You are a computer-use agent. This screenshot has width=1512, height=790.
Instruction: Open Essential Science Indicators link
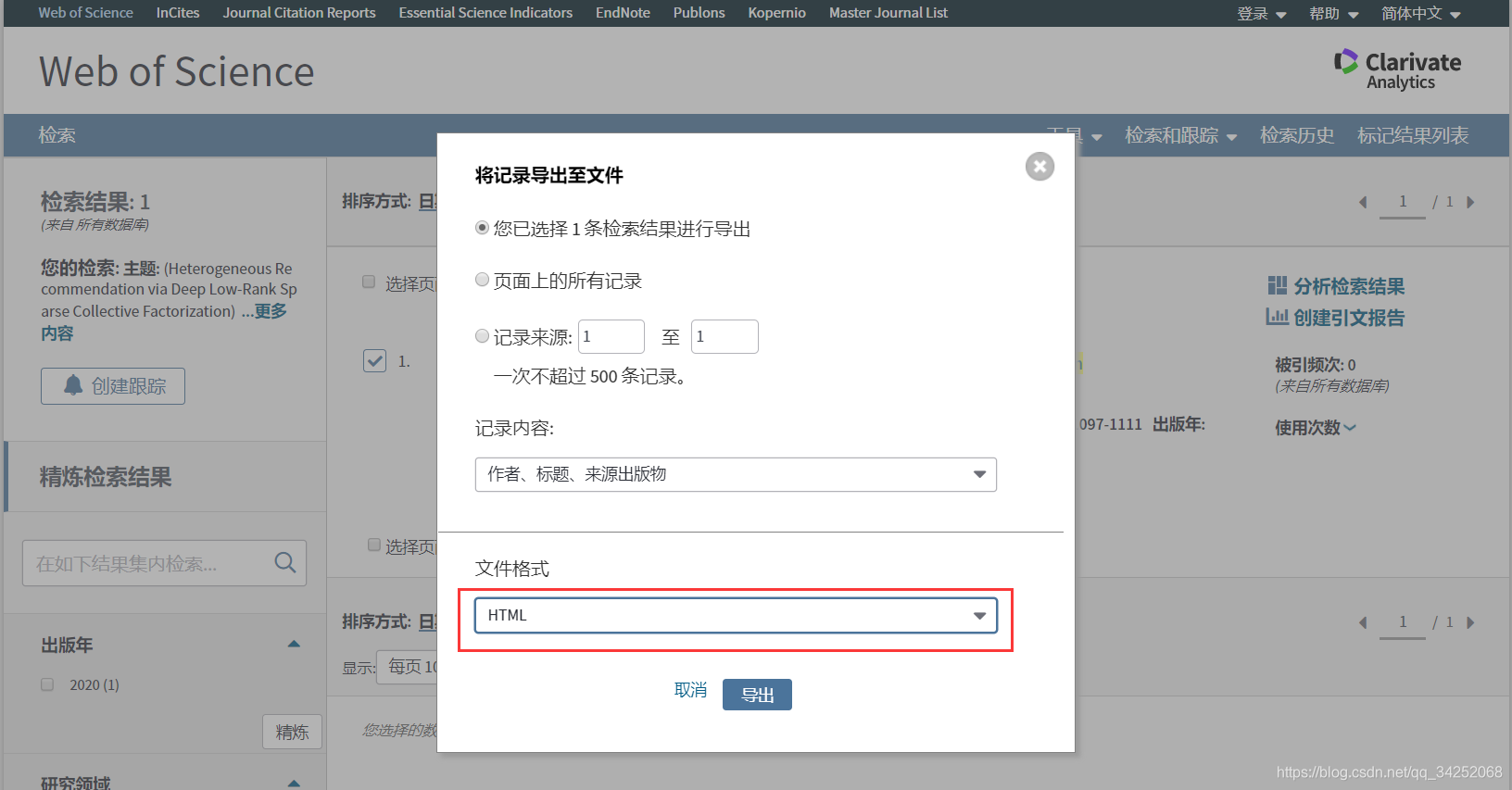485,13
